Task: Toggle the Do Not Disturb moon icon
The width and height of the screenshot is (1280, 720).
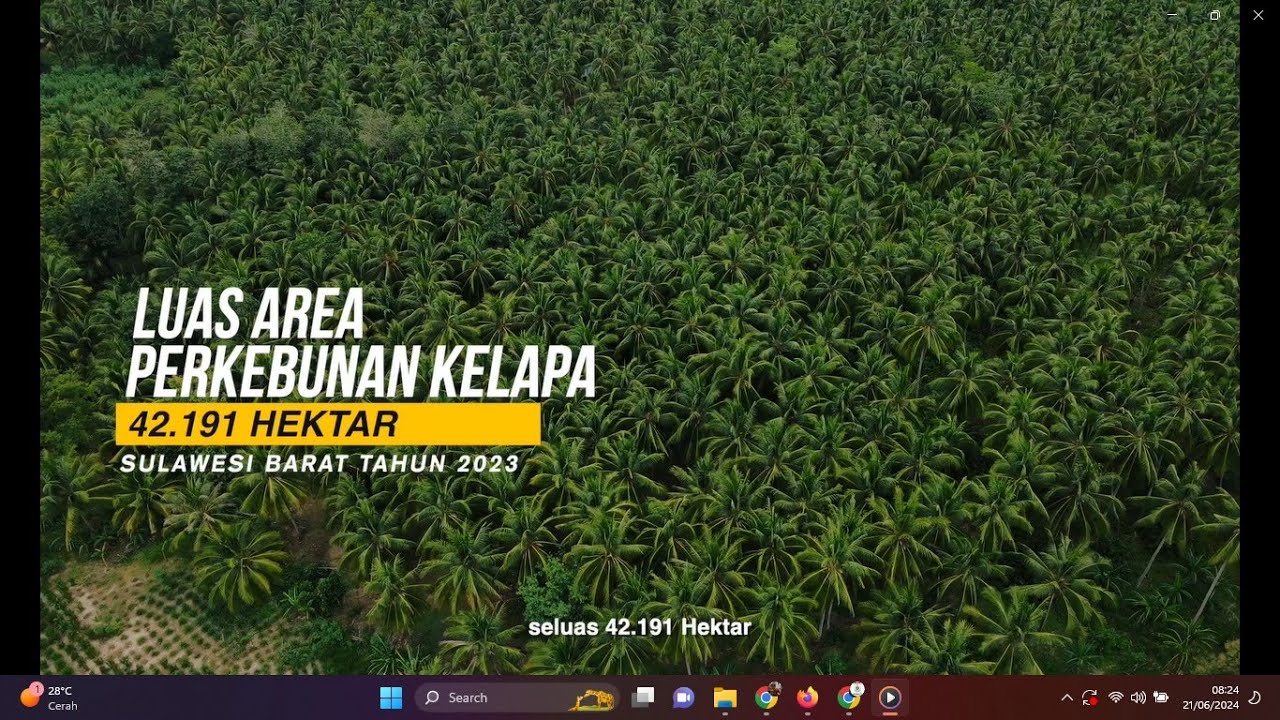Action: (x=1255, y=697)
